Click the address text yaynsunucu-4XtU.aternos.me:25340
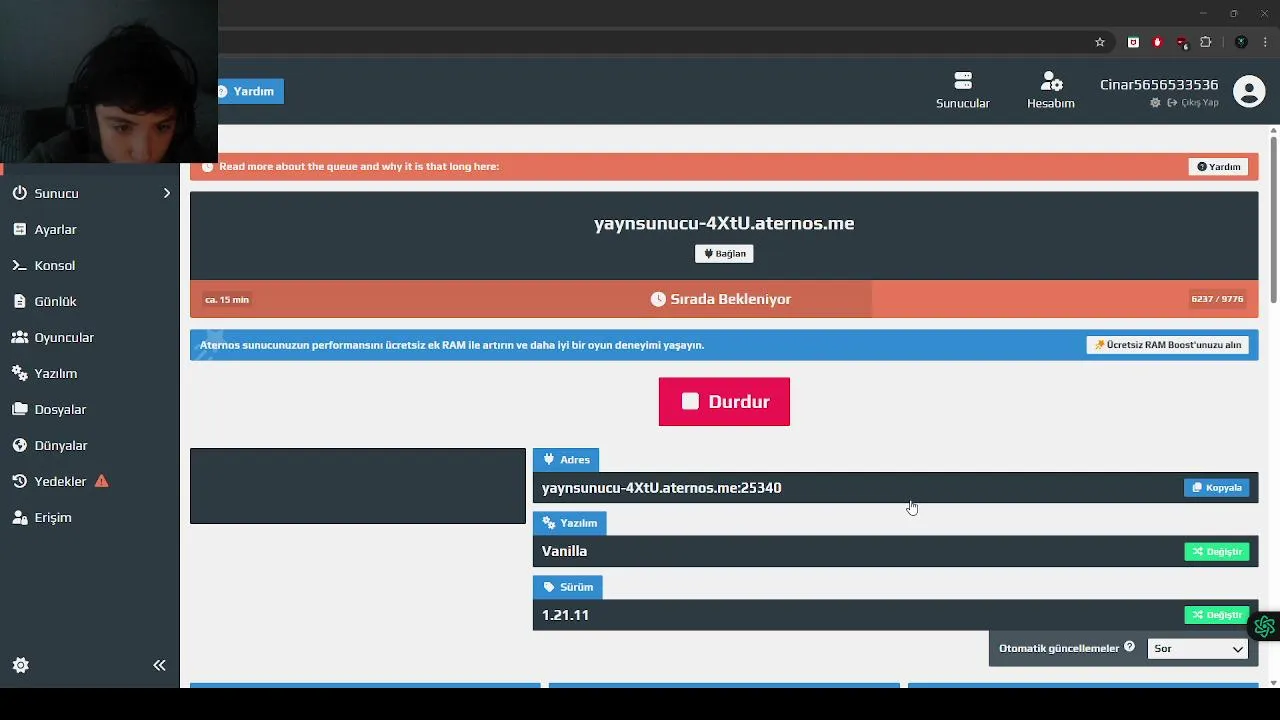 click(662, 488)
